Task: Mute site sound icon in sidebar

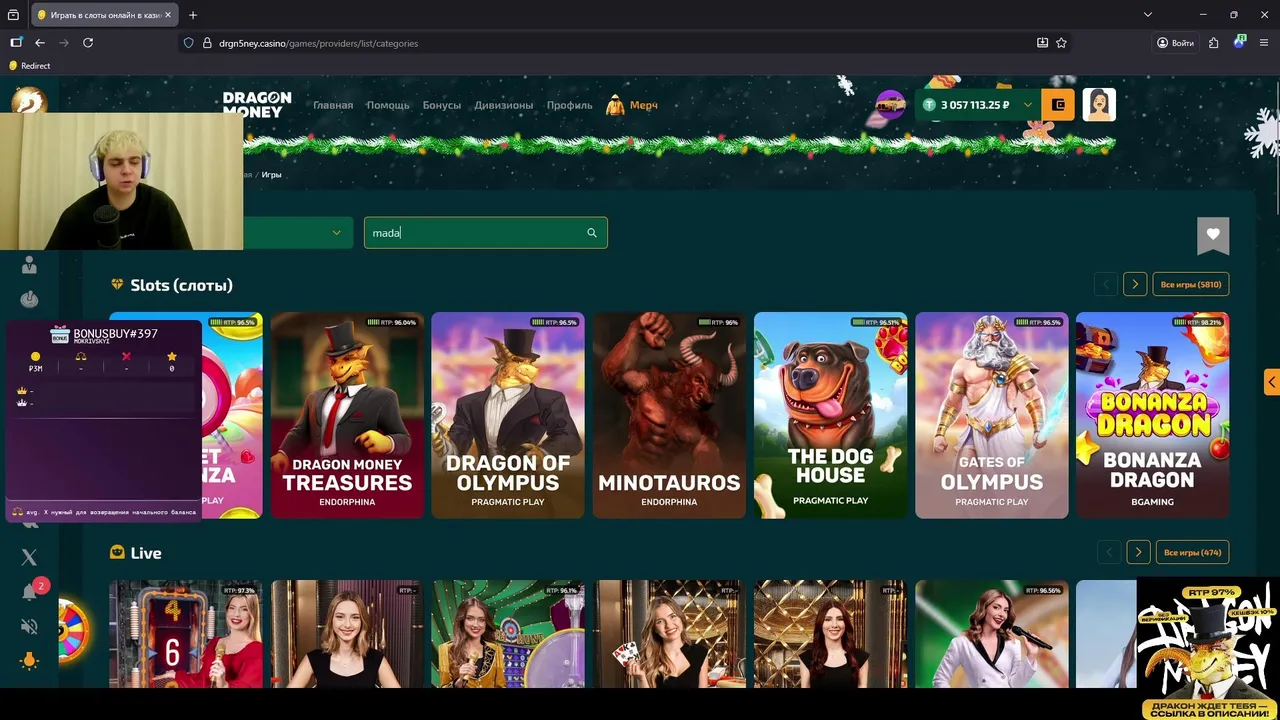Action: 29,627
